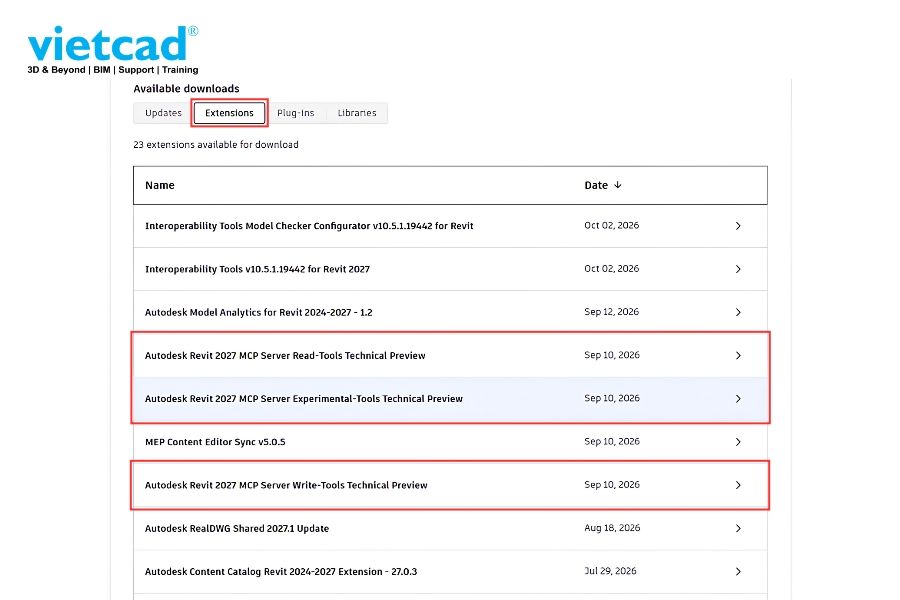Image resolution: width=900 pixels, height=600 pixels.
Task: Open Autodesk Content Catalog Revit 2024-2027 Extension - 27.0.3
Action: click(281, 571)
